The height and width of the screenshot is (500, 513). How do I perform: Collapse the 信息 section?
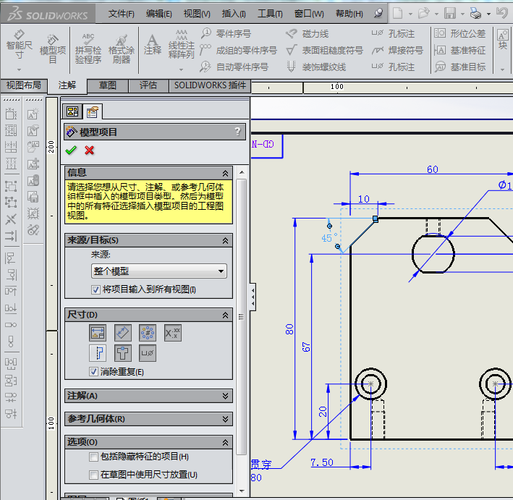pos(225,173)
